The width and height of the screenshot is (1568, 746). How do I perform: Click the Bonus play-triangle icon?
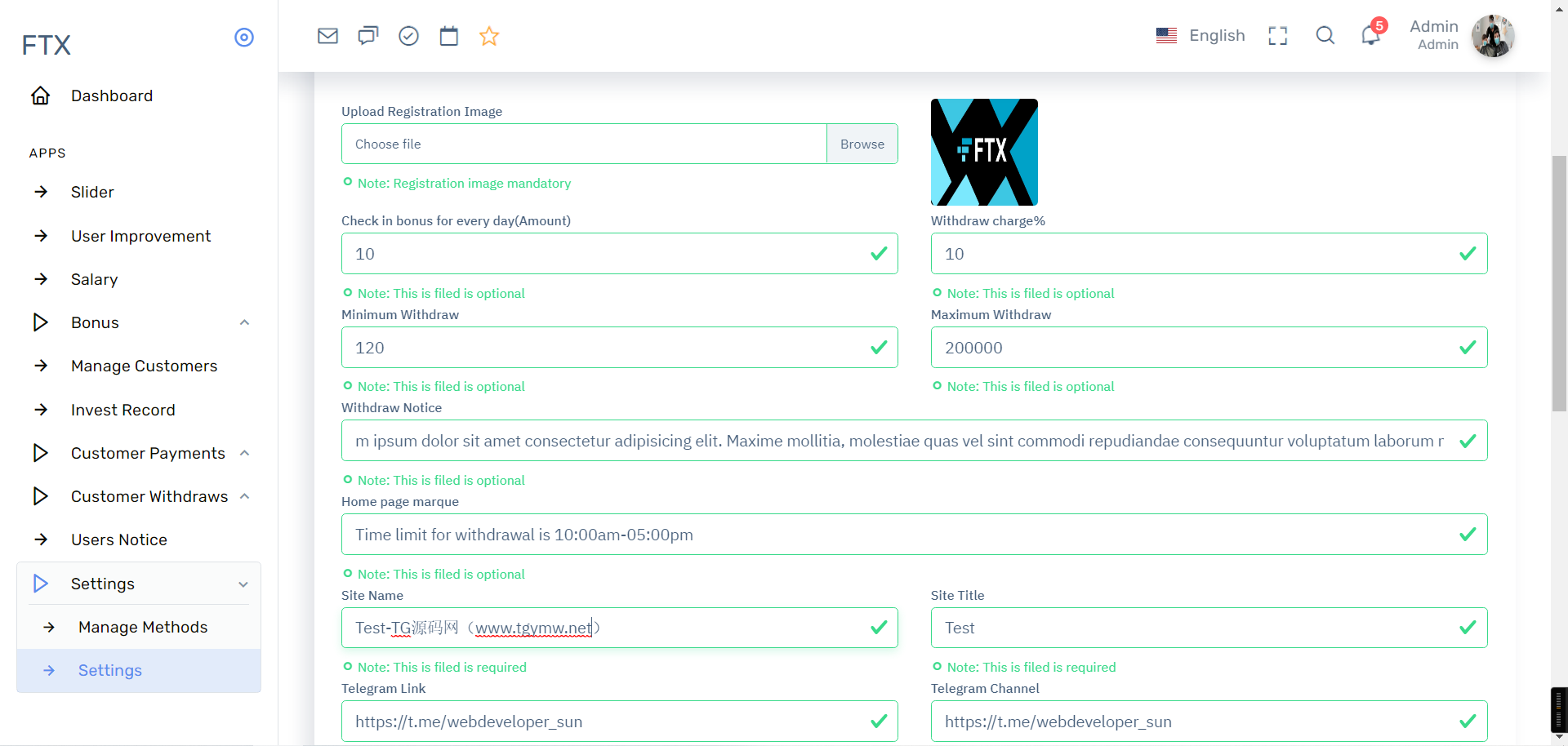click(40, 322)
